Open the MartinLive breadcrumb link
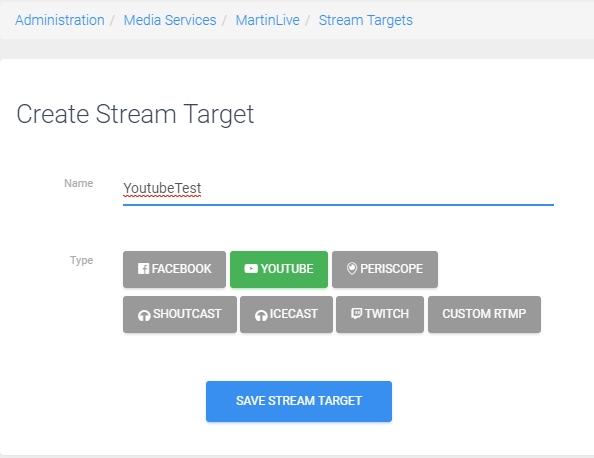This screenshot has width=594, height=458. tap(267, 20)
